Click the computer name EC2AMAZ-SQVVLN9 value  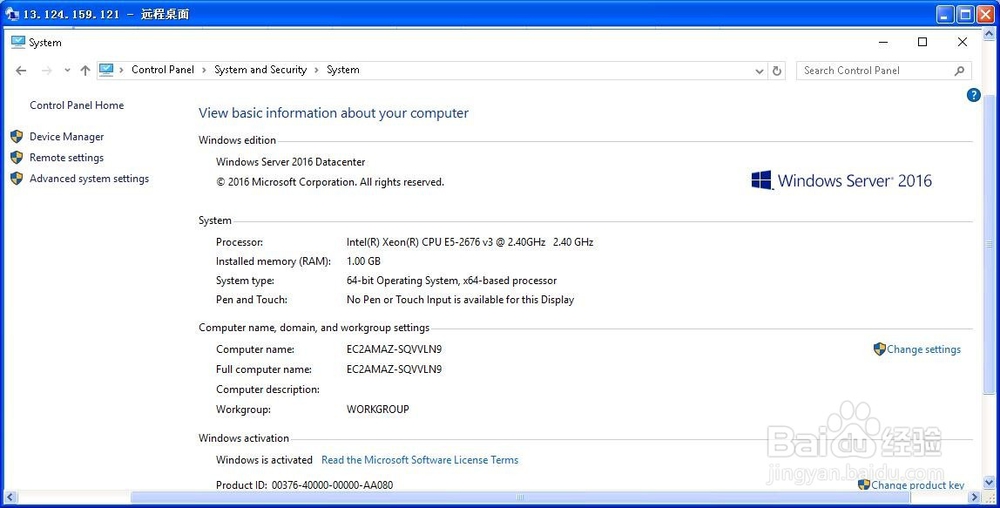point(394,349)
